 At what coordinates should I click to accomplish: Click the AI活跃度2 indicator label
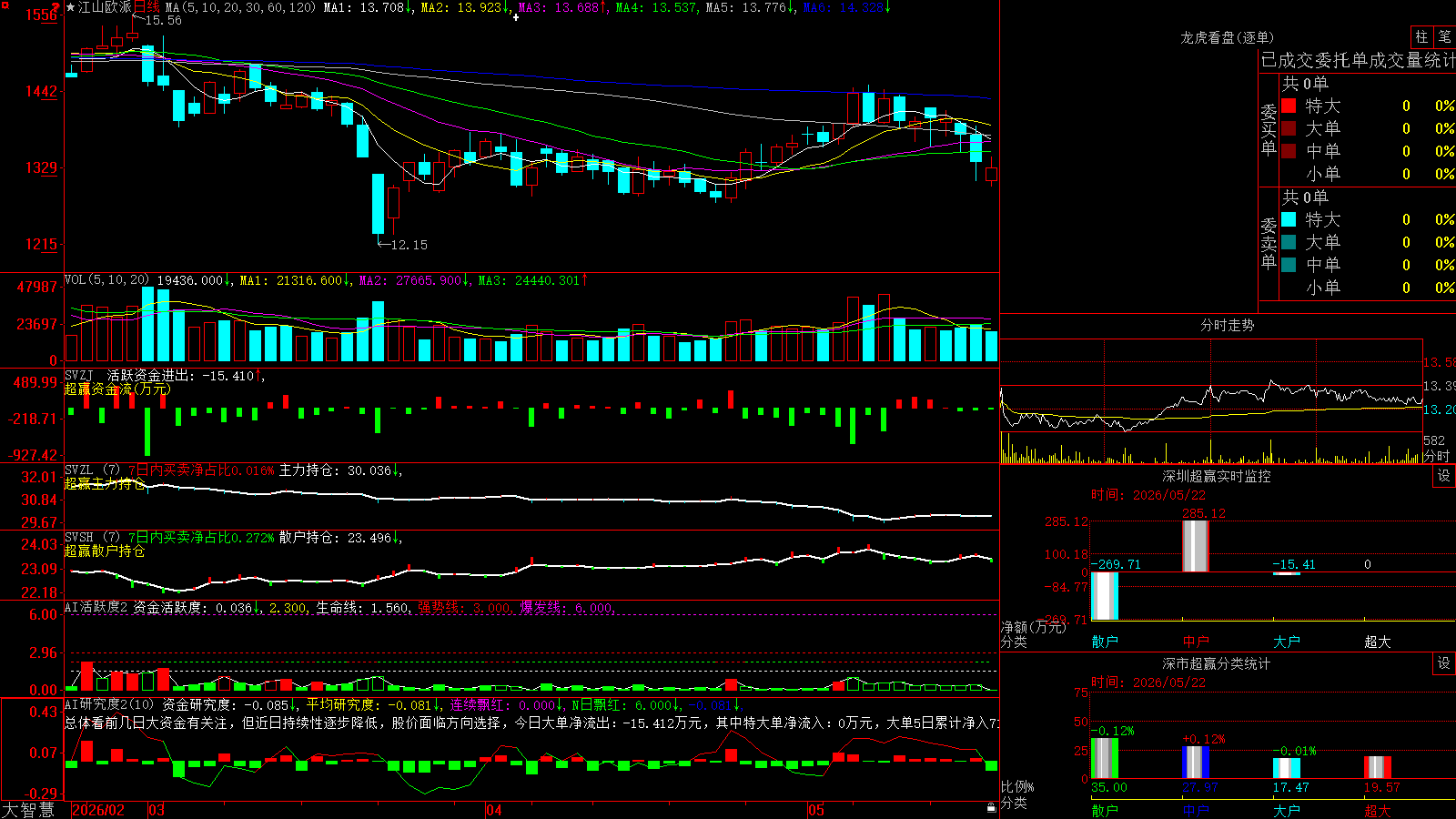point(96,608)
